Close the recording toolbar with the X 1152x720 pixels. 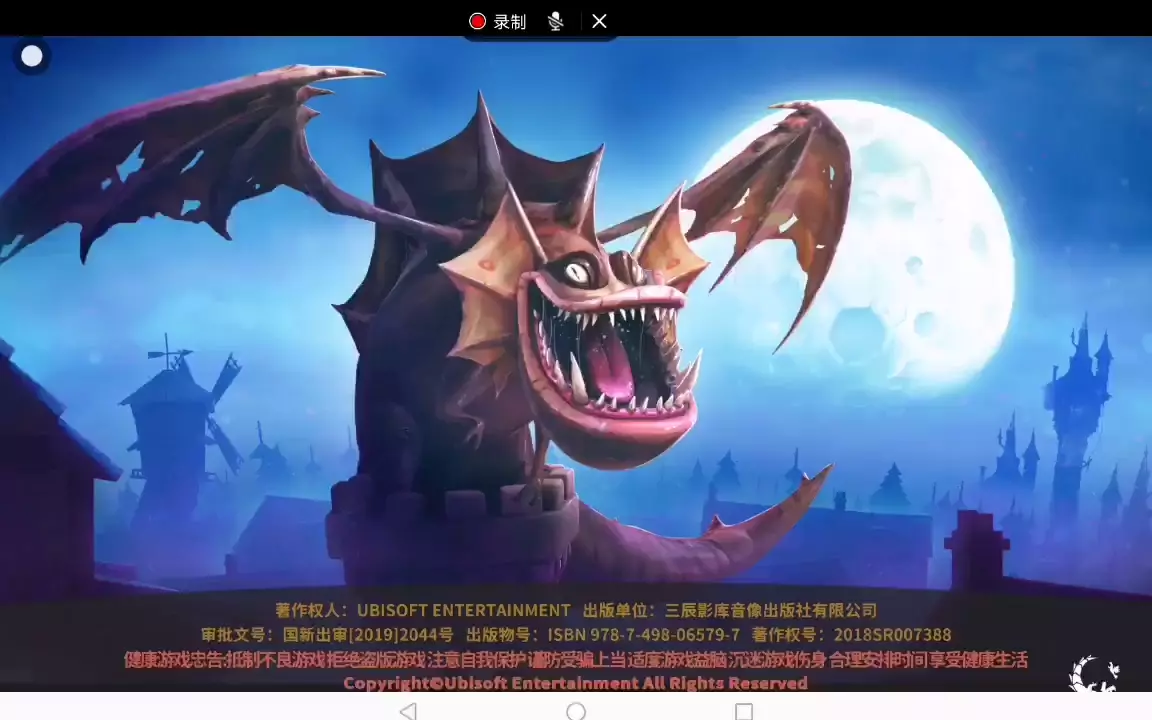600,21
